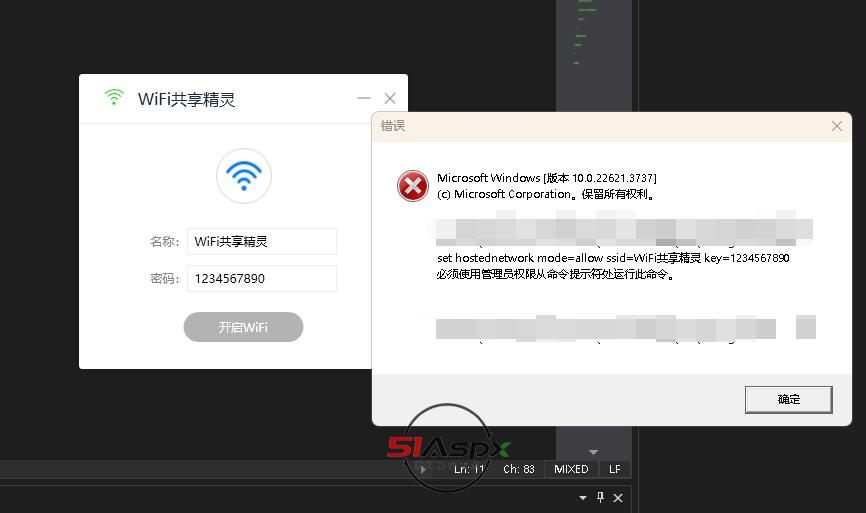Click the 错误 dialog title text
The width and height of the screenshot is (866, 513).
[393, 126]
